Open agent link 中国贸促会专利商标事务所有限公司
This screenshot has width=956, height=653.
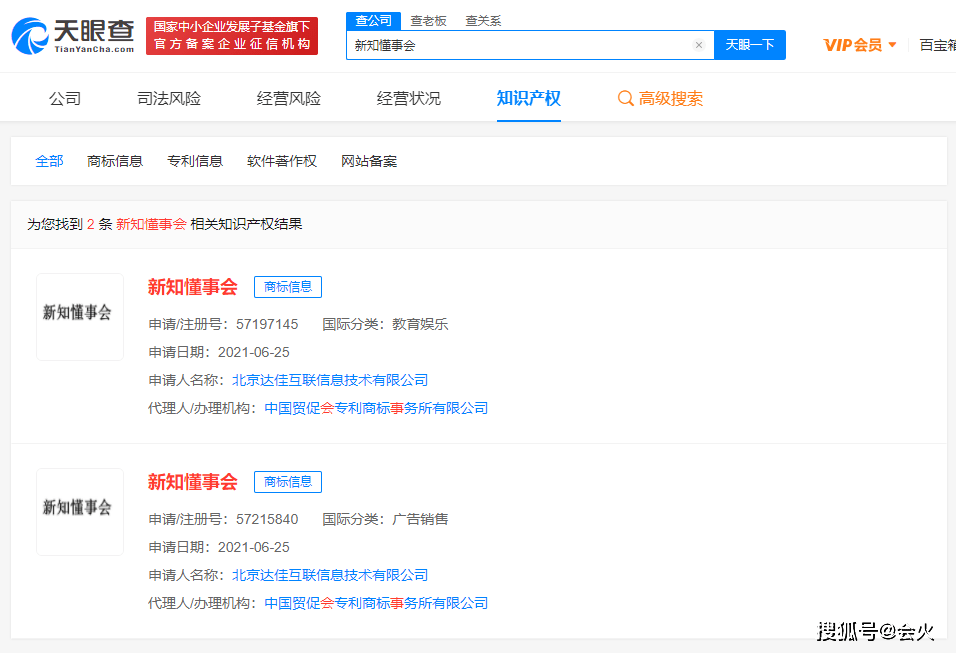point(379,407)
